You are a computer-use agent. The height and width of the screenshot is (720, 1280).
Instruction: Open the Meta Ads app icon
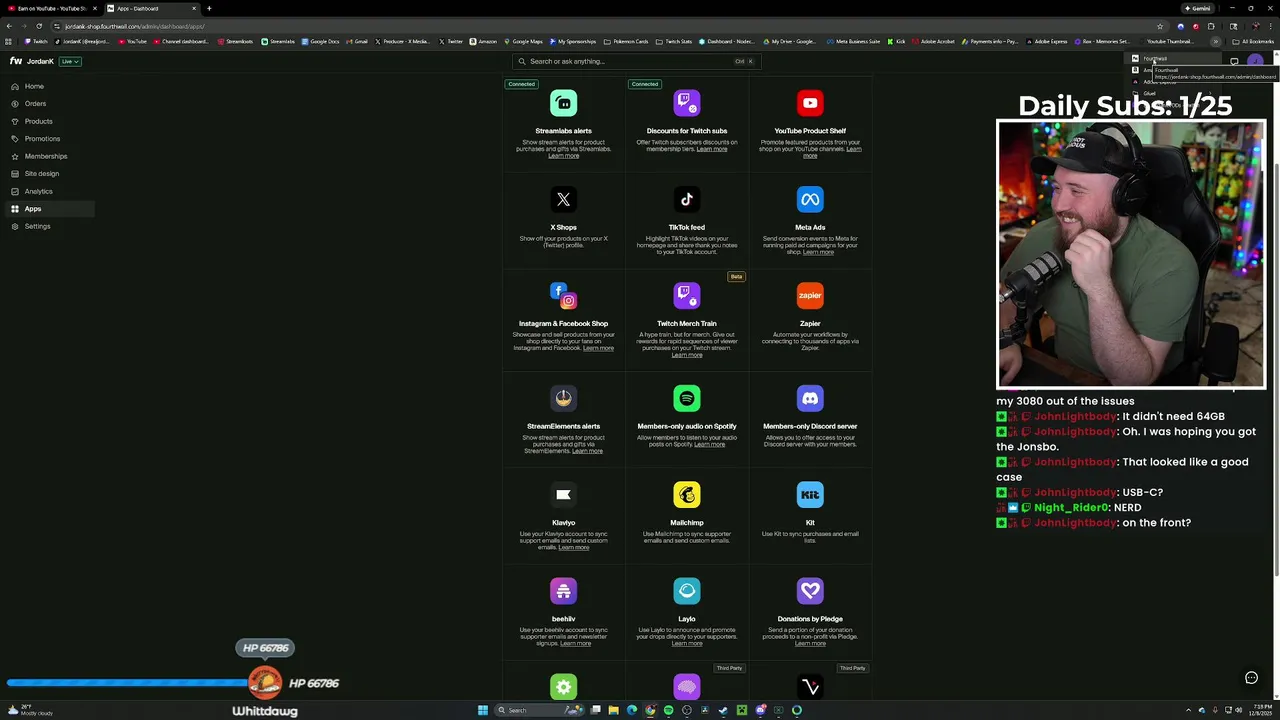810,199
